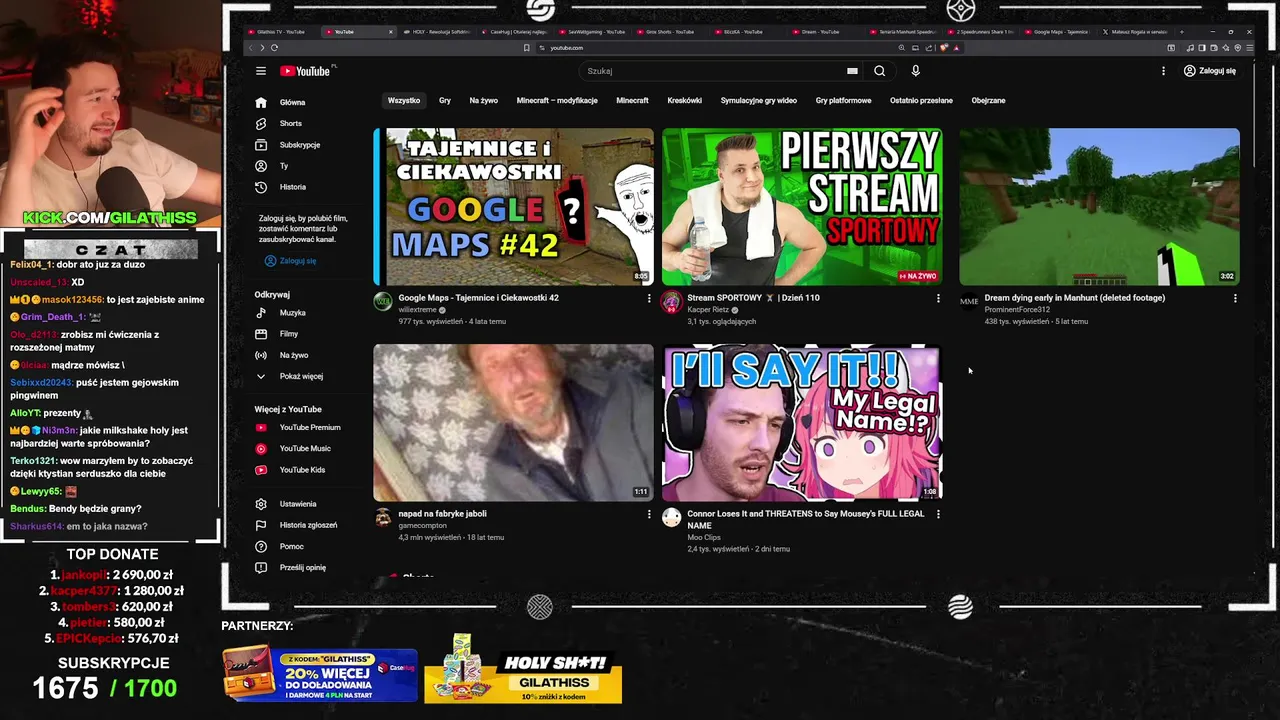
Task: Select Symulacyjne gry wideo filter chip
Action: (x=759, y=100)
